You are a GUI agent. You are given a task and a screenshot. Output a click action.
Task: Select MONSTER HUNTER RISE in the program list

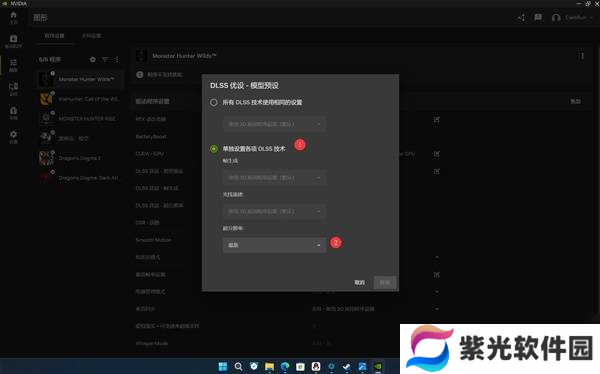point(80,119)
